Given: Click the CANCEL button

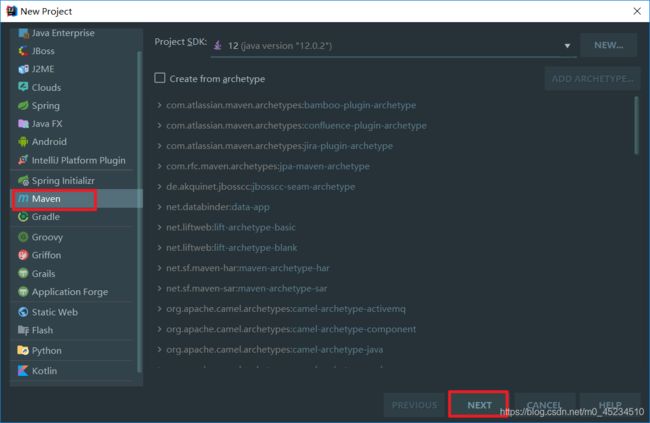Looking at the screenshot, I should pyautogui.click(x=545, y=405).
